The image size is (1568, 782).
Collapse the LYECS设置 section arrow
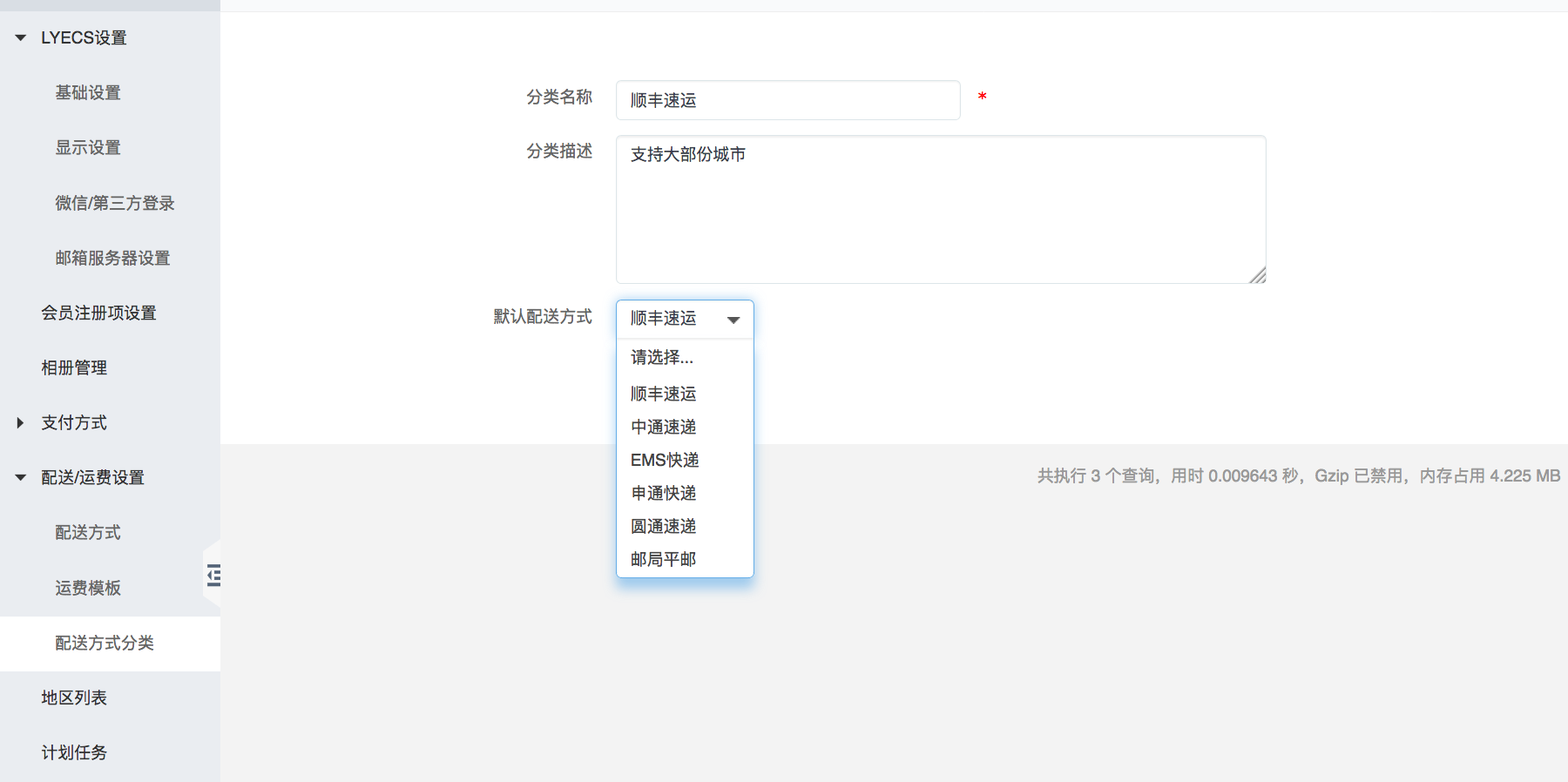click(x=21, y=37)
